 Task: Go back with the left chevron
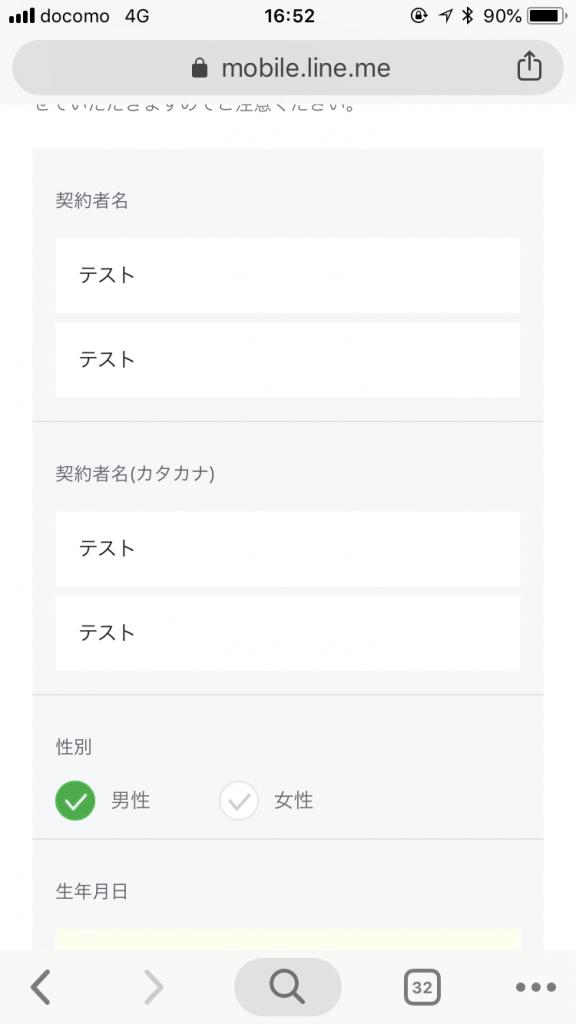40,987
